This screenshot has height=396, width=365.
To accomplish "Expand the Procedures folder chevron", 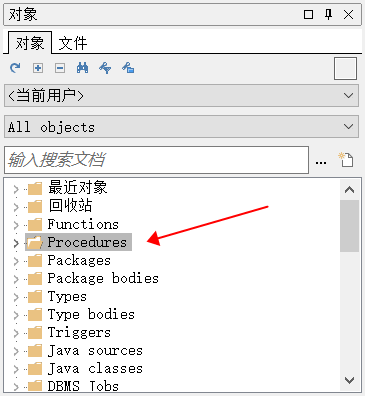I will (x=16, y=243).
